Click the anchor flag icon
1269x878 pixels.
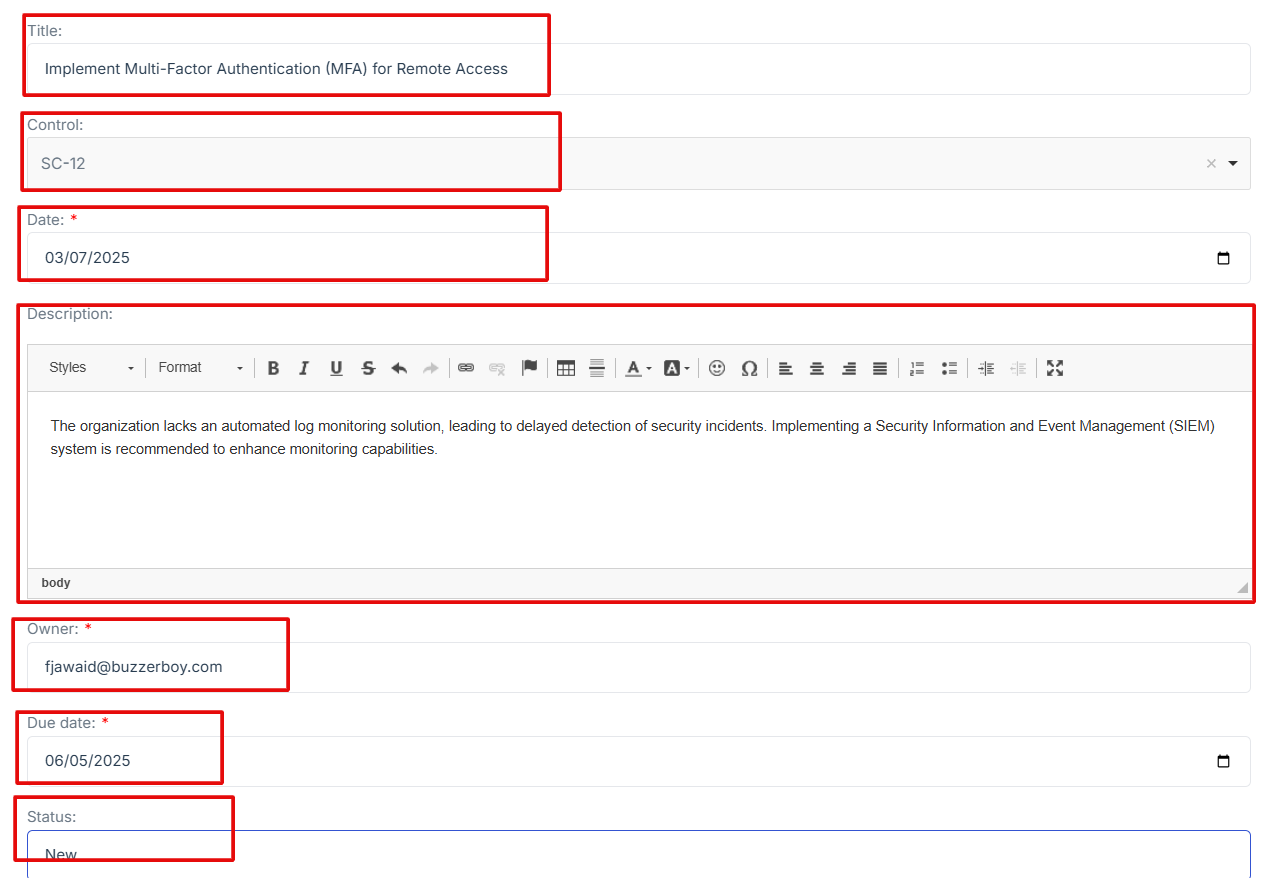point(530,368)
